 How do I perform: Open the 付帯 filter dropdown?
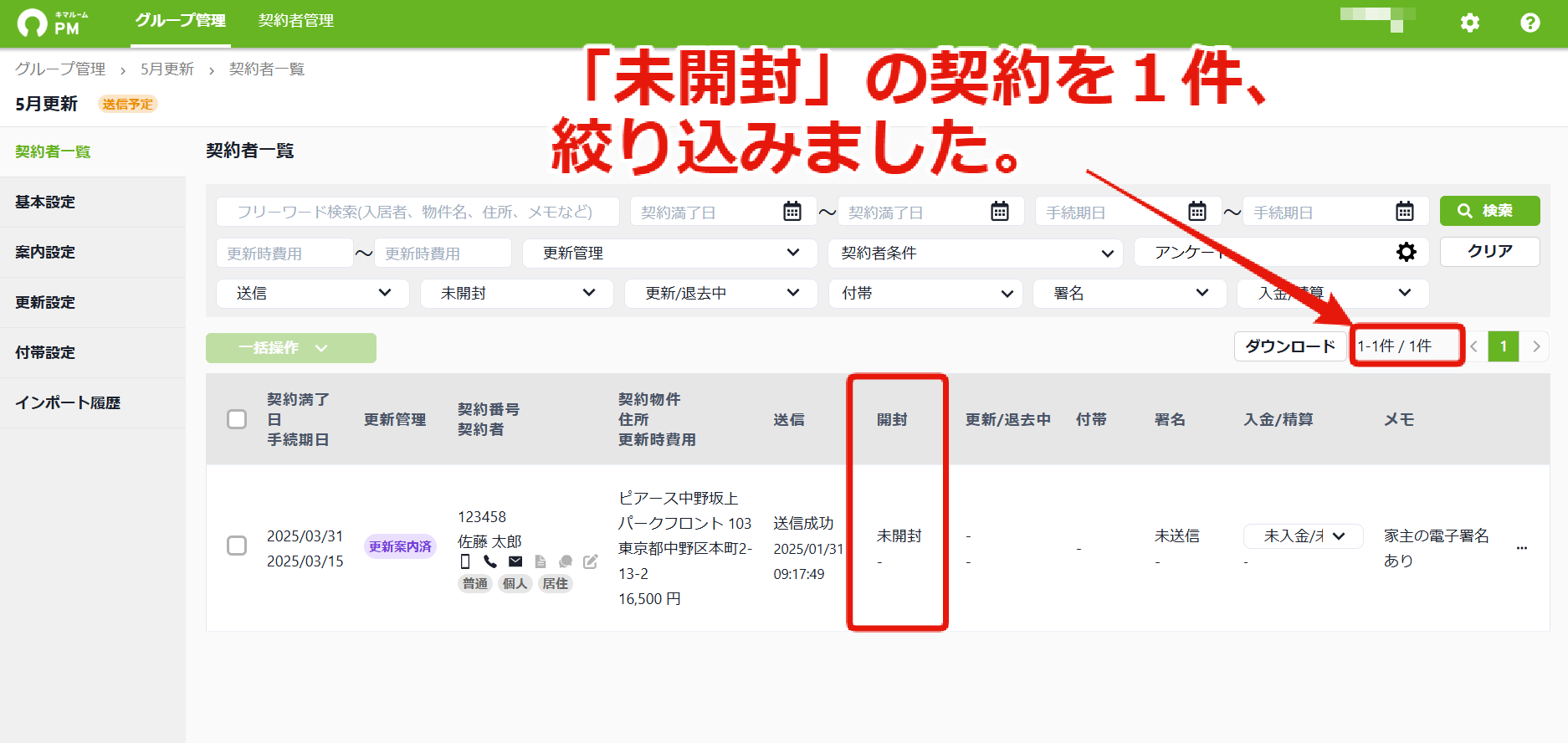pyautogui.click(x=925, y=293)
